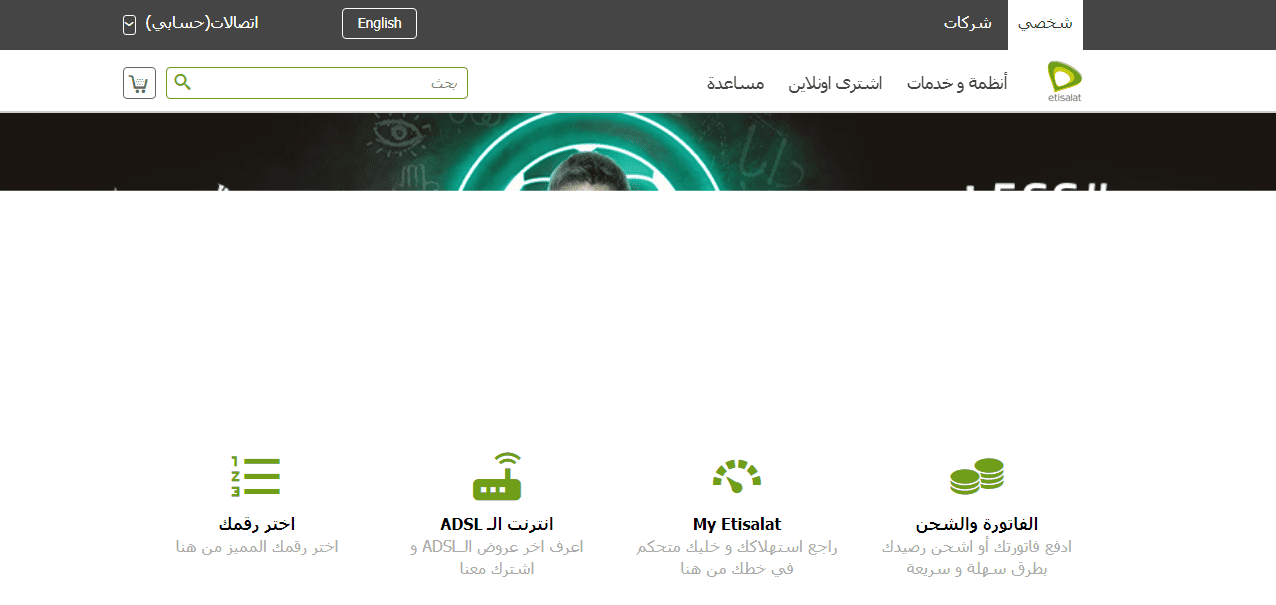
Task: Switch to the شخصي tab
Action: [x=1045, y=24]
